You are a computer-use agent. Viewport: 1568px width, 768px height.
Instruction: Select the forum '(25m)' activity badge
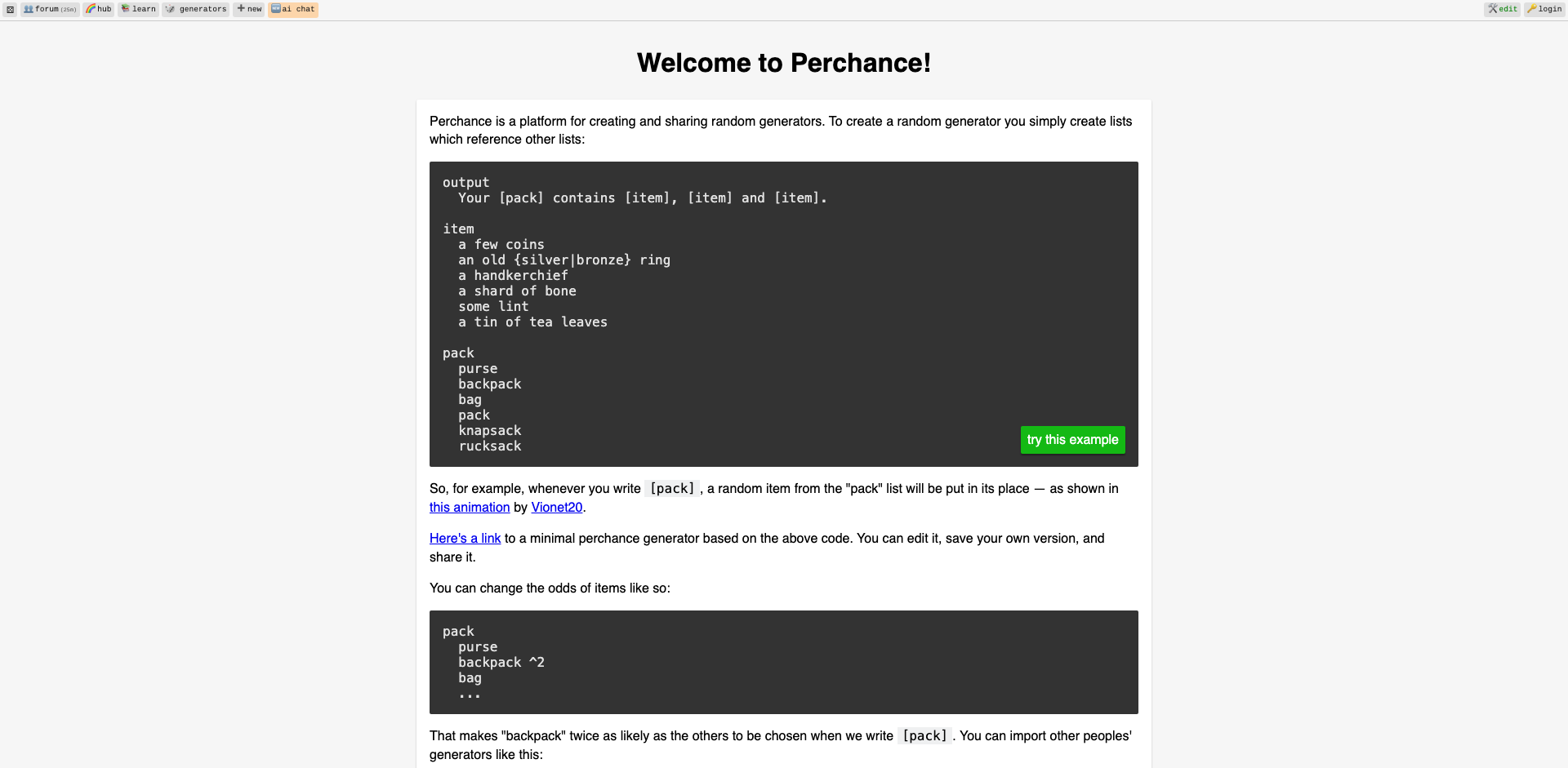point(70,9)
